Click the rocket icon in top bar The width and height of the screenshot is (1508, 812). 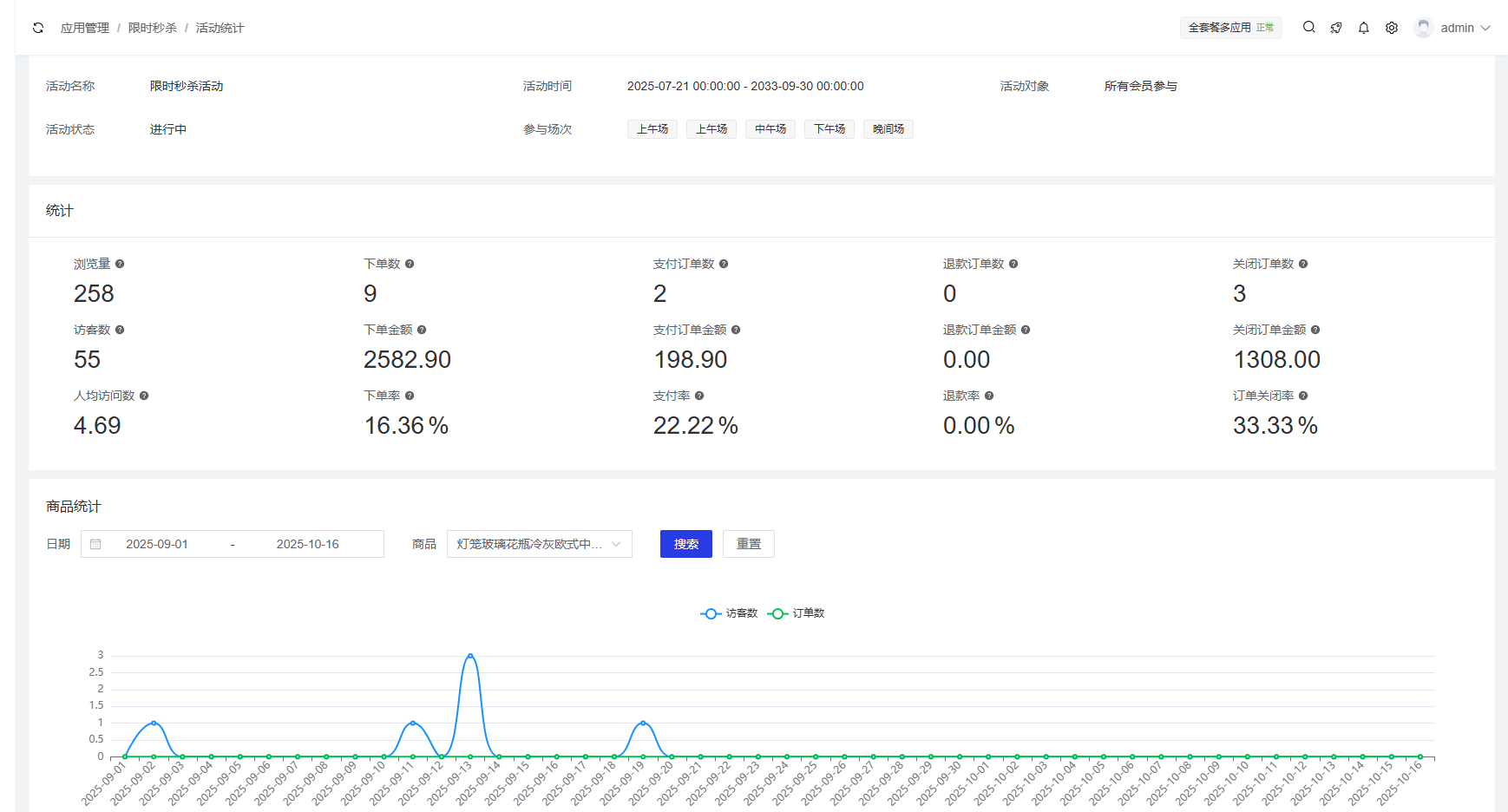pos(1336,28)
